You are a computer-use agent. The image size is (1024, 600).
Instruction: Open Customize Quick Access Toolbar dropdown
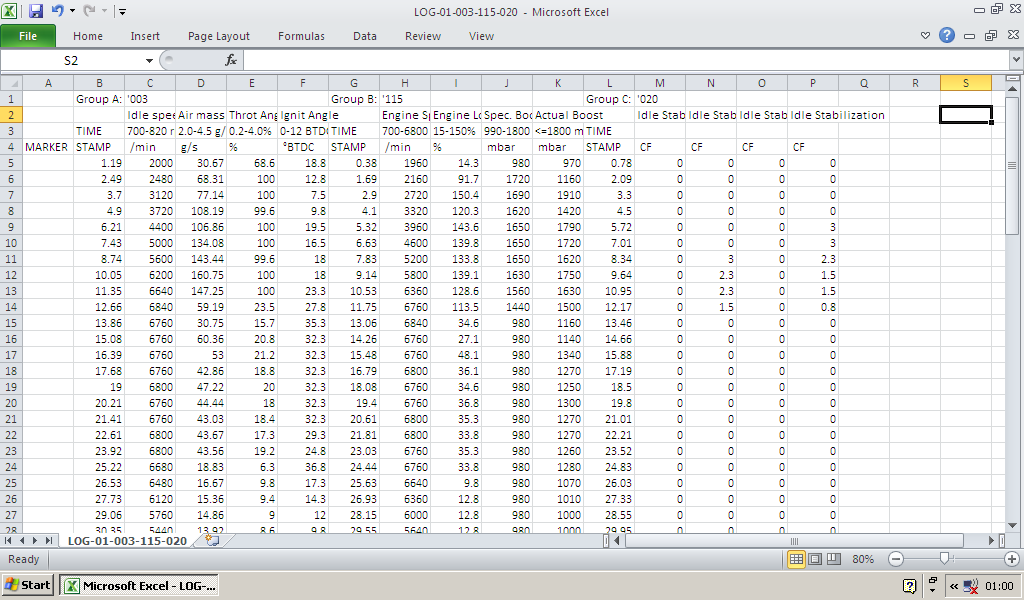122,12
